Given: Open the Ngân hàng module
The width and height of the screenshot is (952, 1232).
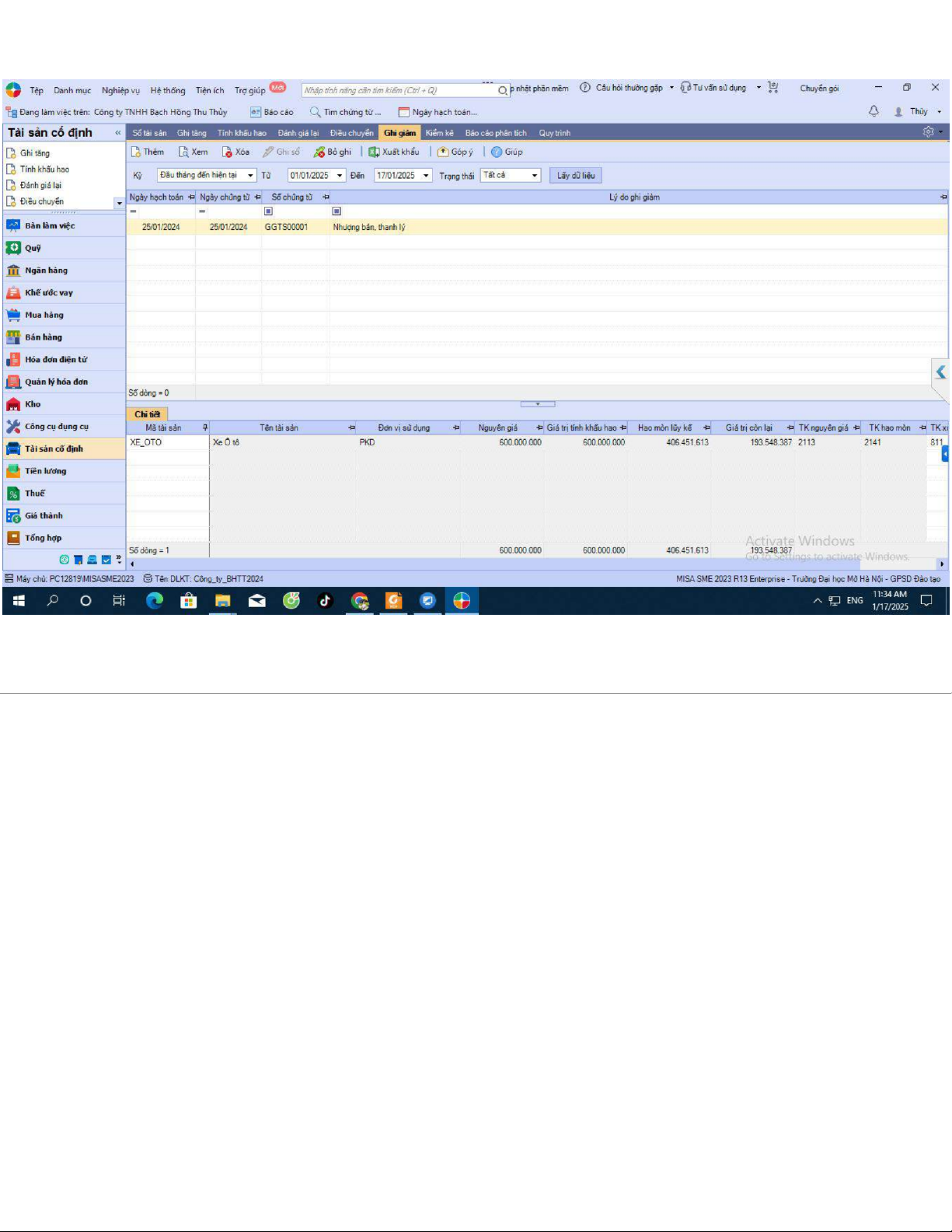Looking at the screenshot, I should (x=14, y=270).
